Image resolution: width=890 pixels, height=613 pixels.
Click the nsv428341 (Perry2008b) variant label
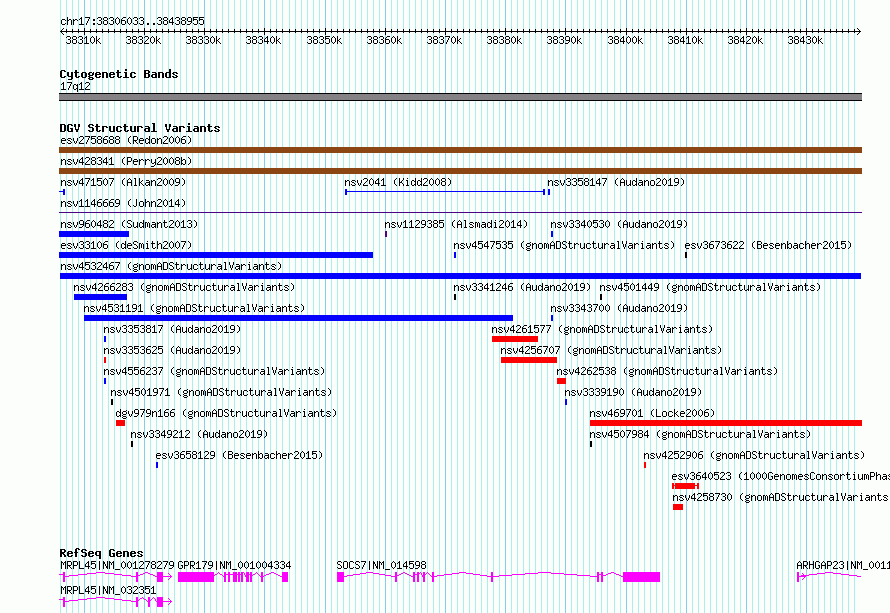[x=126, y=161]
